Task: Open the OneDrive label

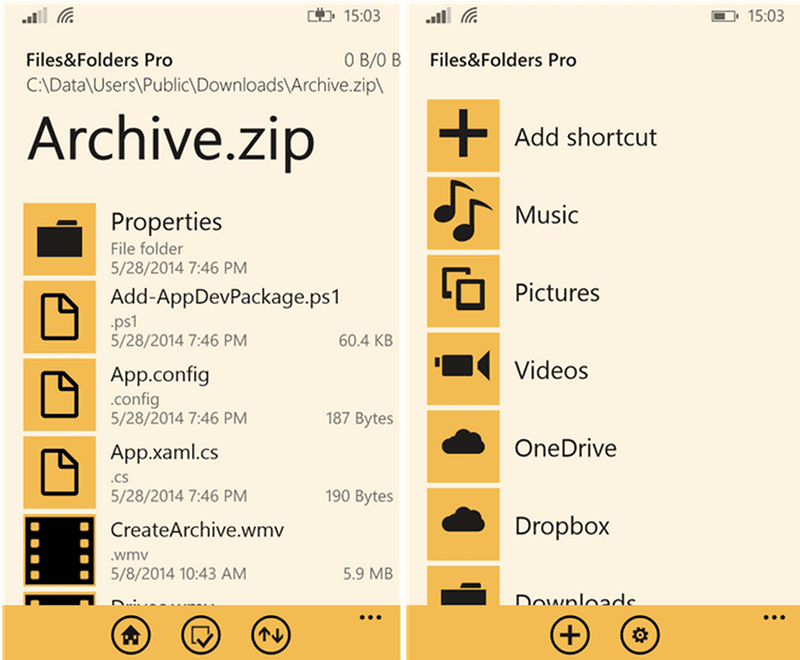Action: click(565, 448)
